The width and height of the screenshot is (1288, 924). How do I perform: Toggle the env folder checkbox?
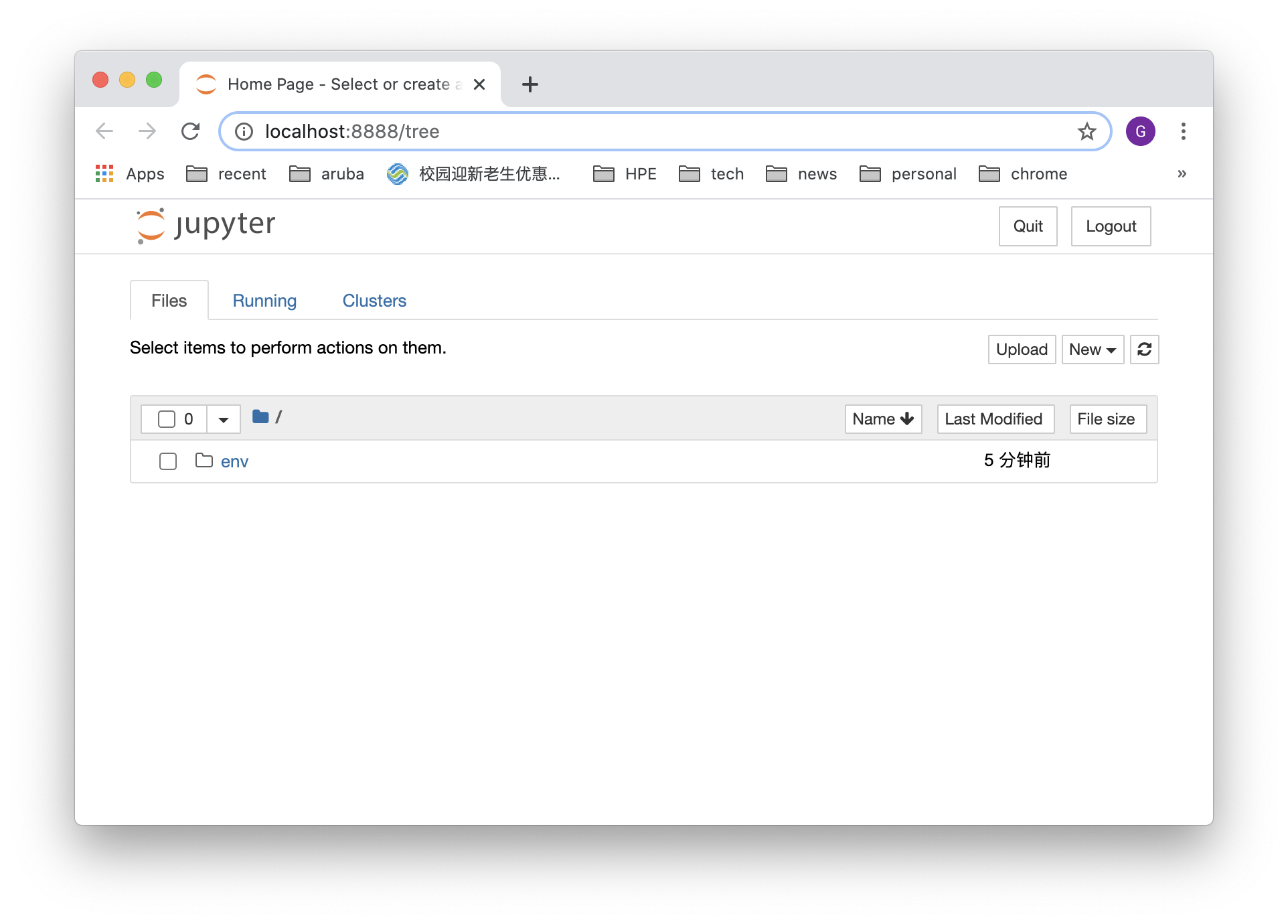point(168,461)
